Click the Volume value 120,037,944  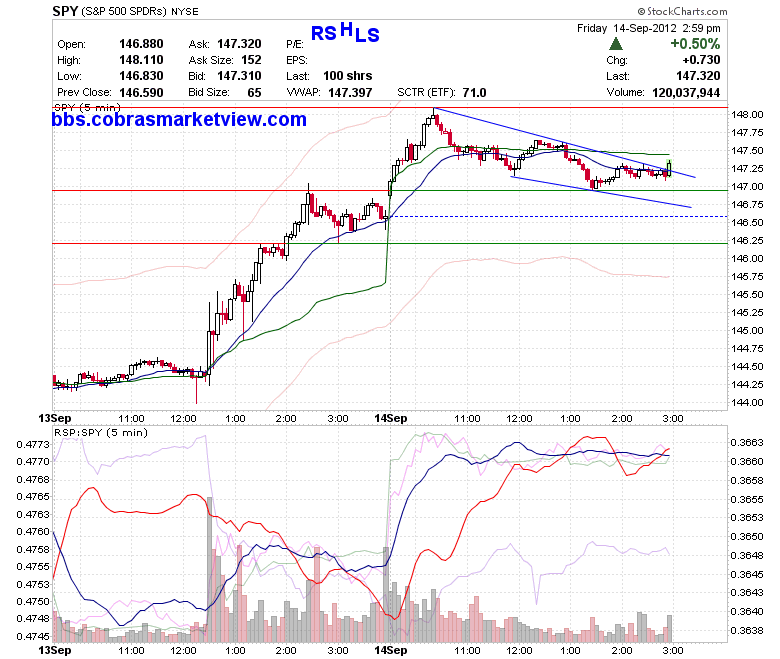coord(686,93)
